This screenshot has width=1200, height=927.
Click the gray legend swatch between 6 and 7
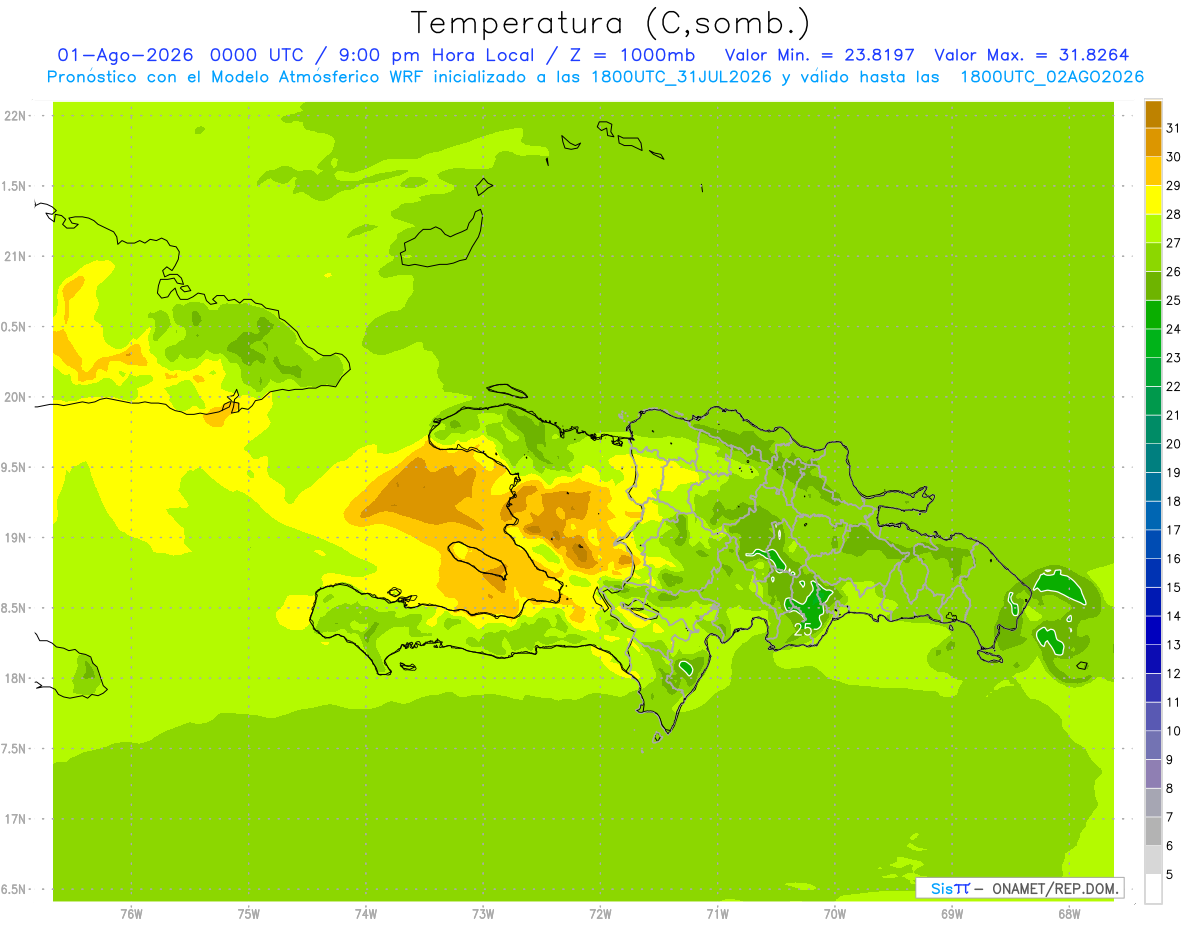(x=1153, y=831)
